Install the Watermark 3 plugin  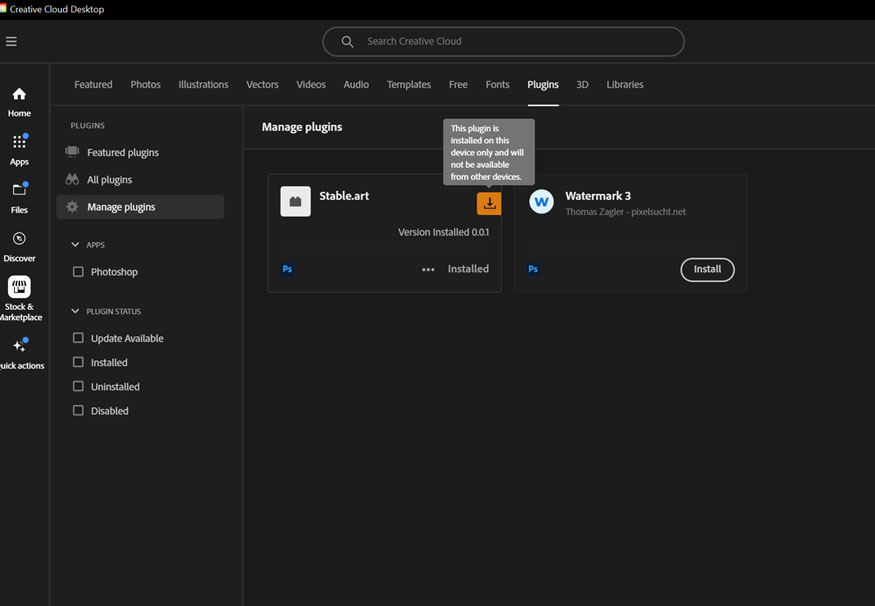click(x=707, y=269)
